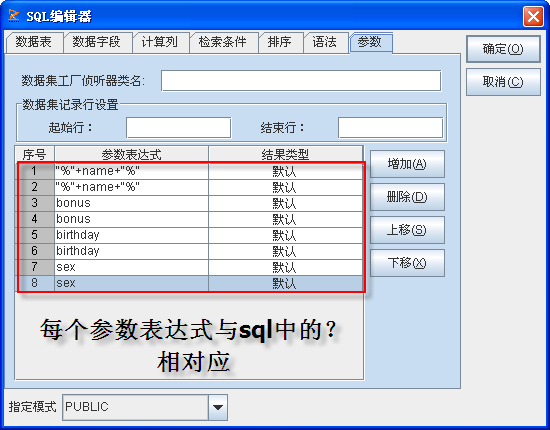Click row number 5 in 序号 column

click(x=34, y=235)
